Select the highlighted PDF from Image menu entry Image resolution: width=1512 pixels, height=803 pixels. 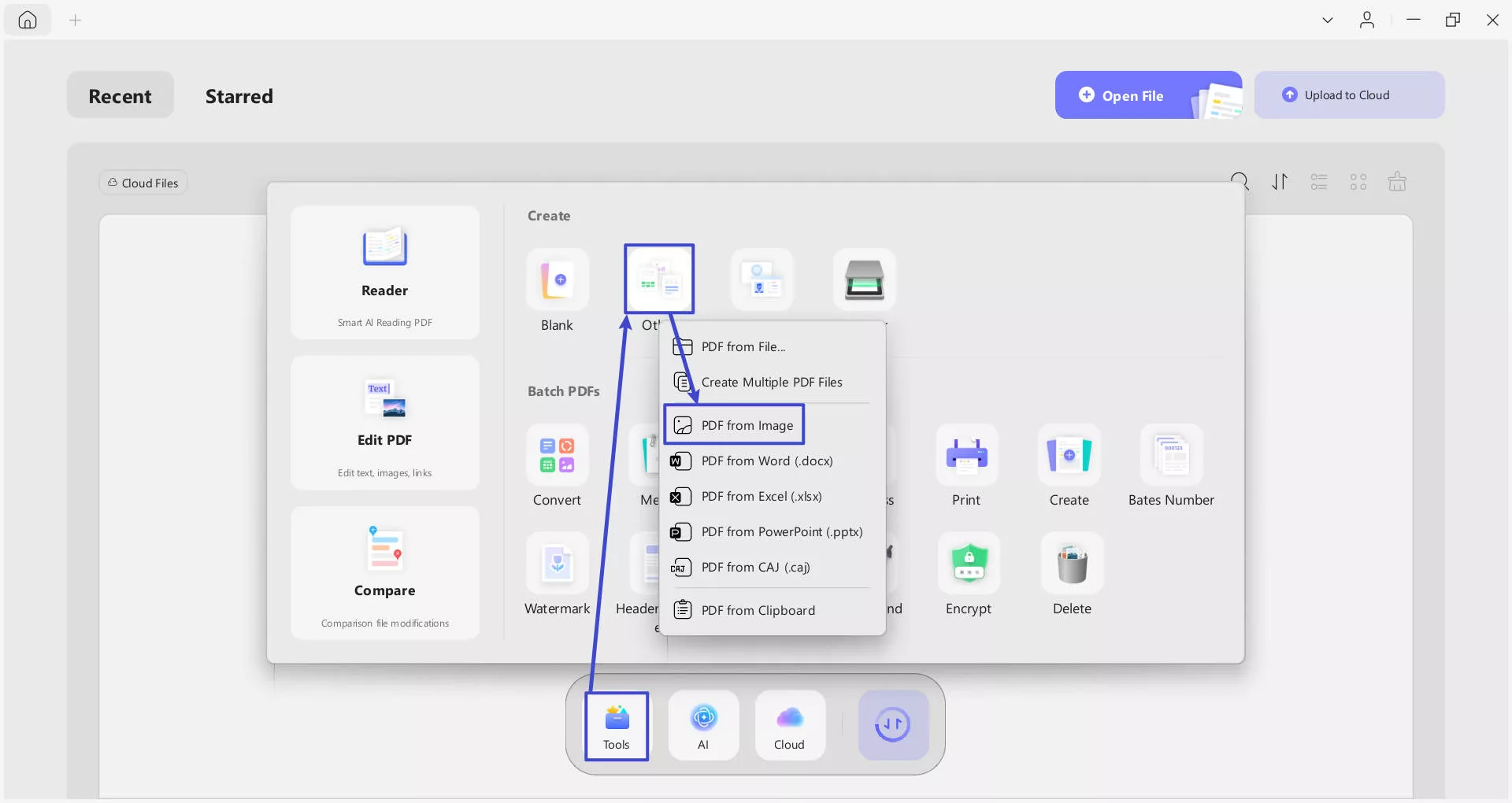pyautogui.click(x=734, y=424)
